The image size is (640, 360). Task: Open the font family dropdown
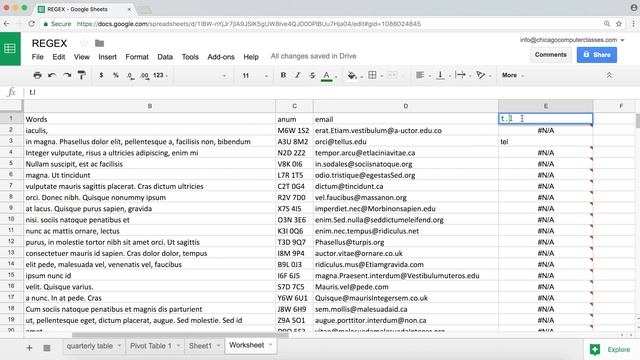[x=200, y=76]
